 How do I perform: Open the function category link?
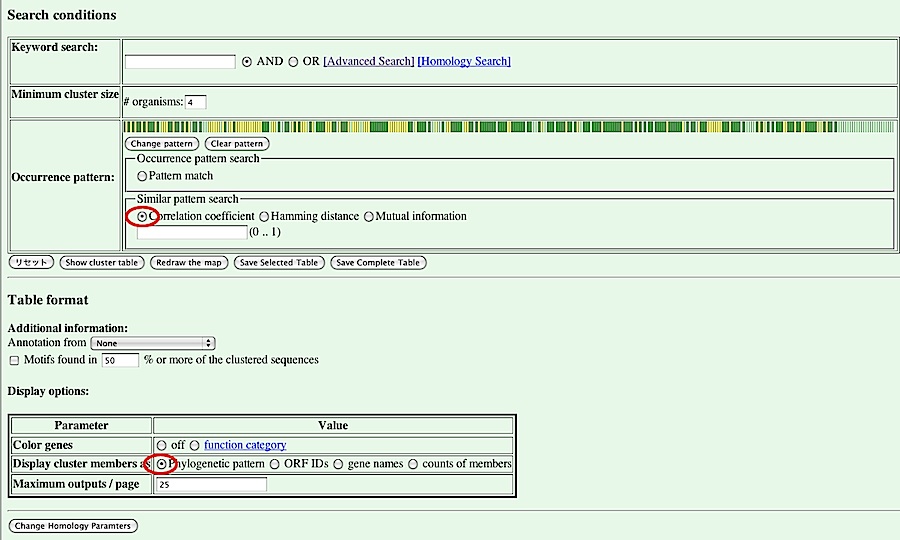245,445
